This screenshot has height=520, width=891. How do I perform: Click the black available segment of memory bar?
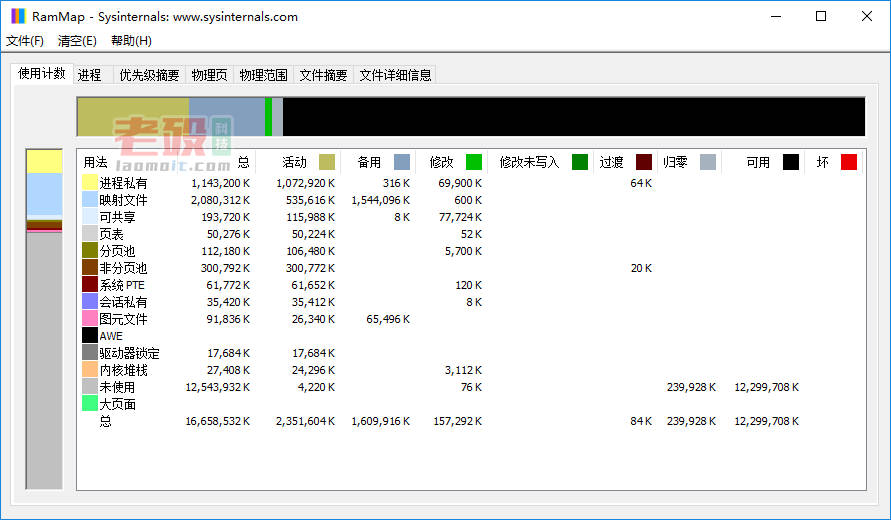574,117
